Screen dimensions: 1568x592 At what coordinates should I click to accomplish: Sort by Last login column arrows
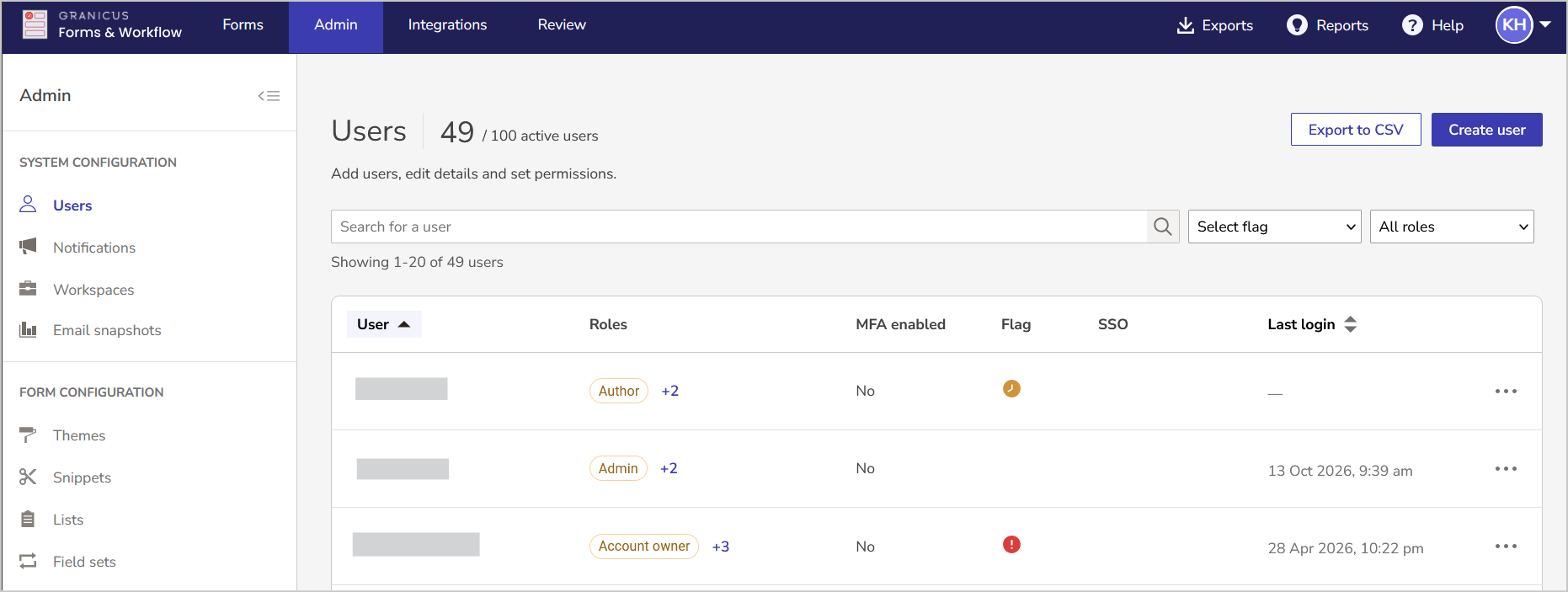point(1350,324)
